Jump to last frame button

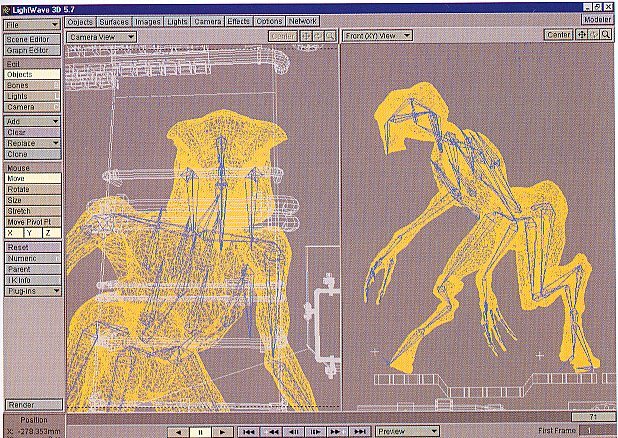tap(360, 431)
